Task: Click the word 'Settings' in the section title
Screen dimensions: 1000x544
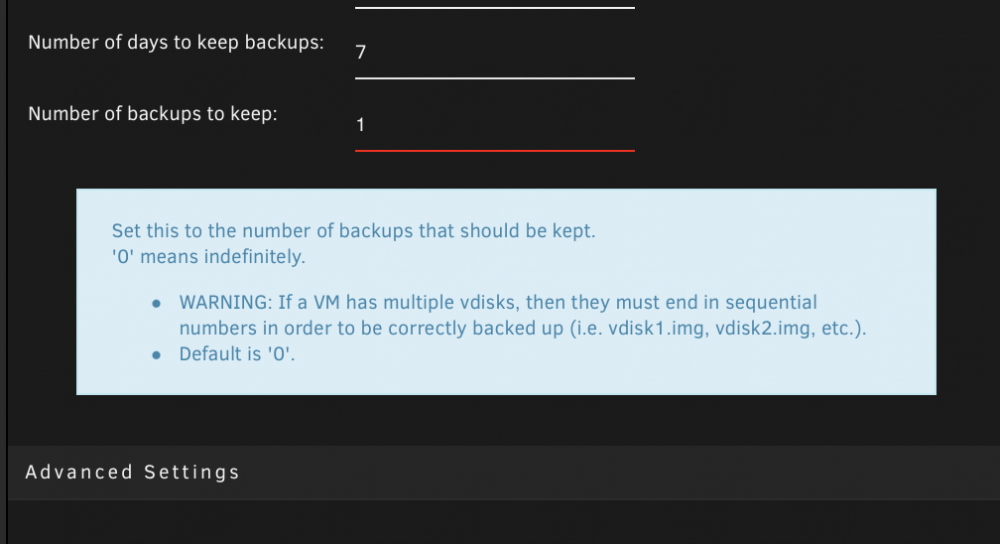Action: point(191,473)
